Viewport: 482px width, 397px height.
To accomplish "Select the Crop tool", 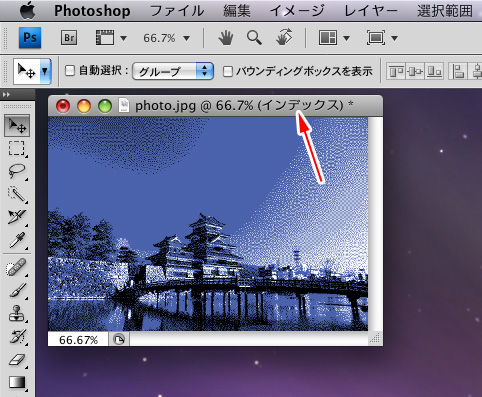I will tap(17, 217).
